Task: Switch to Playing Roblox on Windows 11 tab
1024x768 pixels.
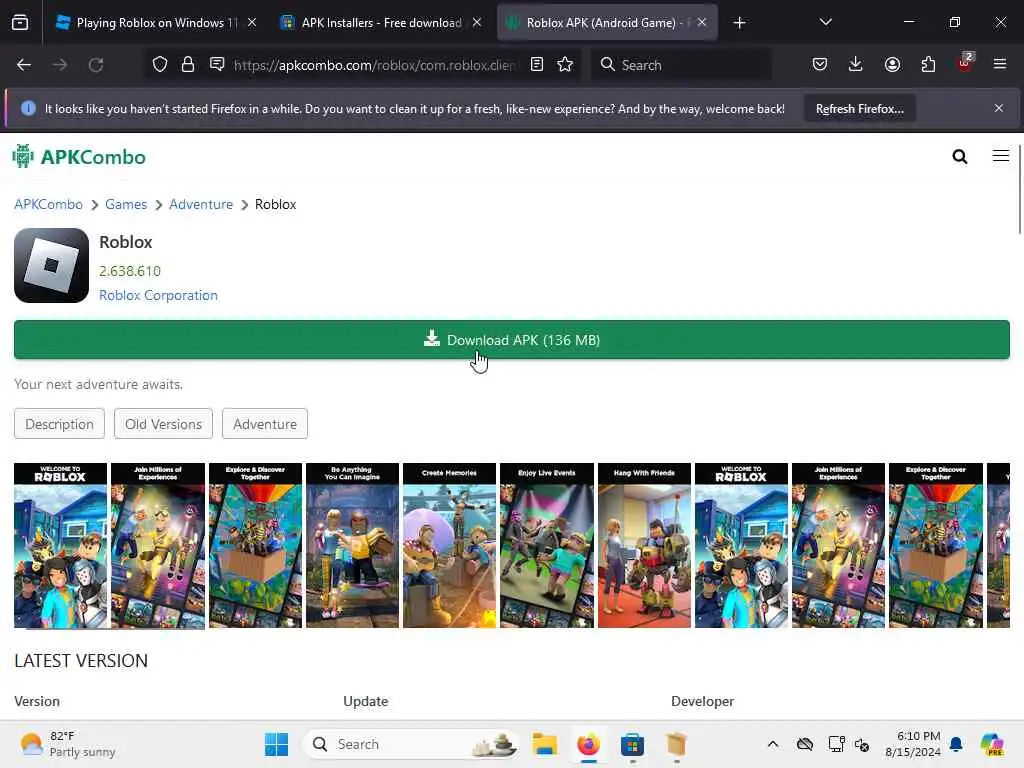Action: click(148, 23)
